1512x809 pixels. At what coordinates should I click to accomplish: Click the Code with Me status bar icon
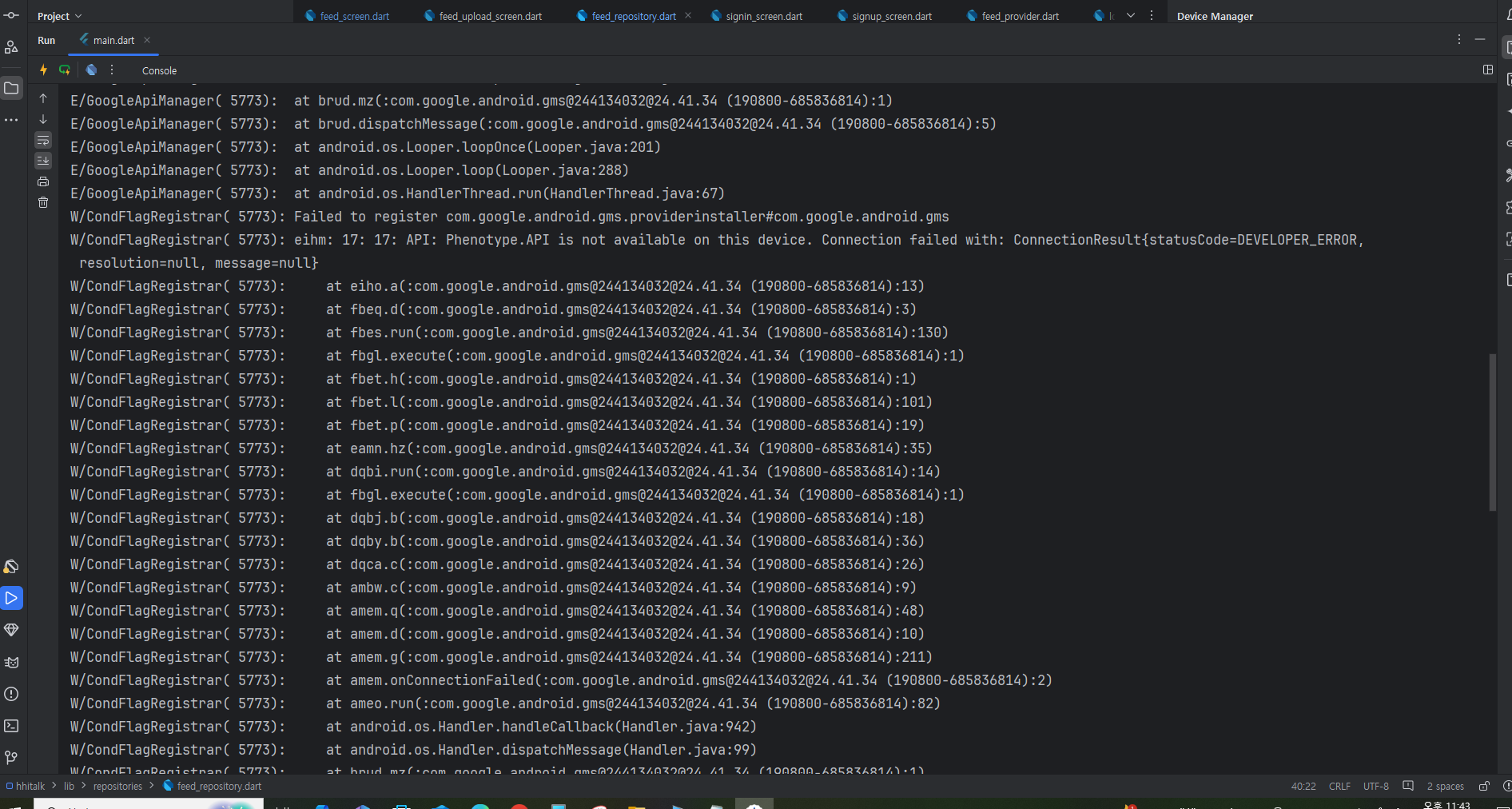[1408, 786]
